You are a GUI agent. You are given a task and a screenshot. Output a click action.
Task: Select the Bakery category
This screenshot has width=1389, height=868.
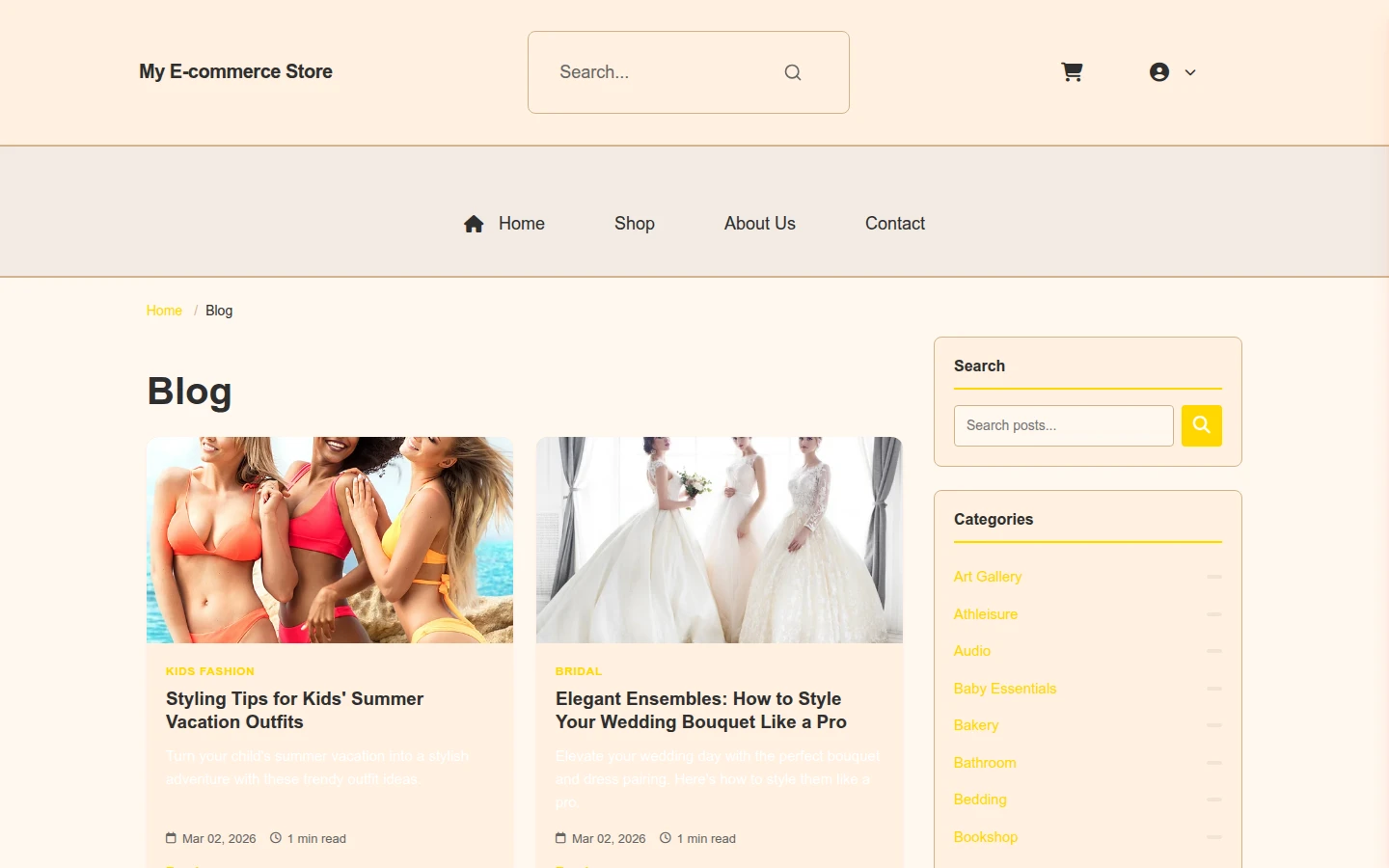click(976, 725)
